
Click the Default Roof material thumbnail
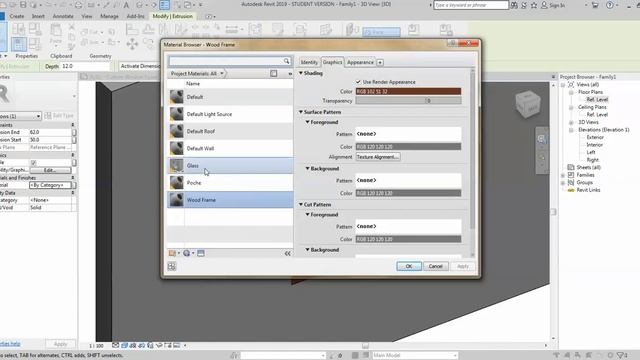177,131
